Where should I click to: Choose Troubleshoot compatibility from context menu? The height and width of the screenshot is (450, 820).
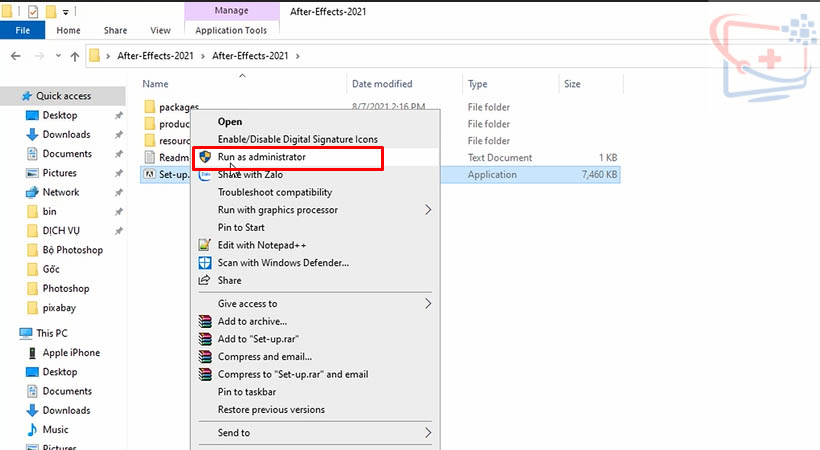[x=275, y=192]
